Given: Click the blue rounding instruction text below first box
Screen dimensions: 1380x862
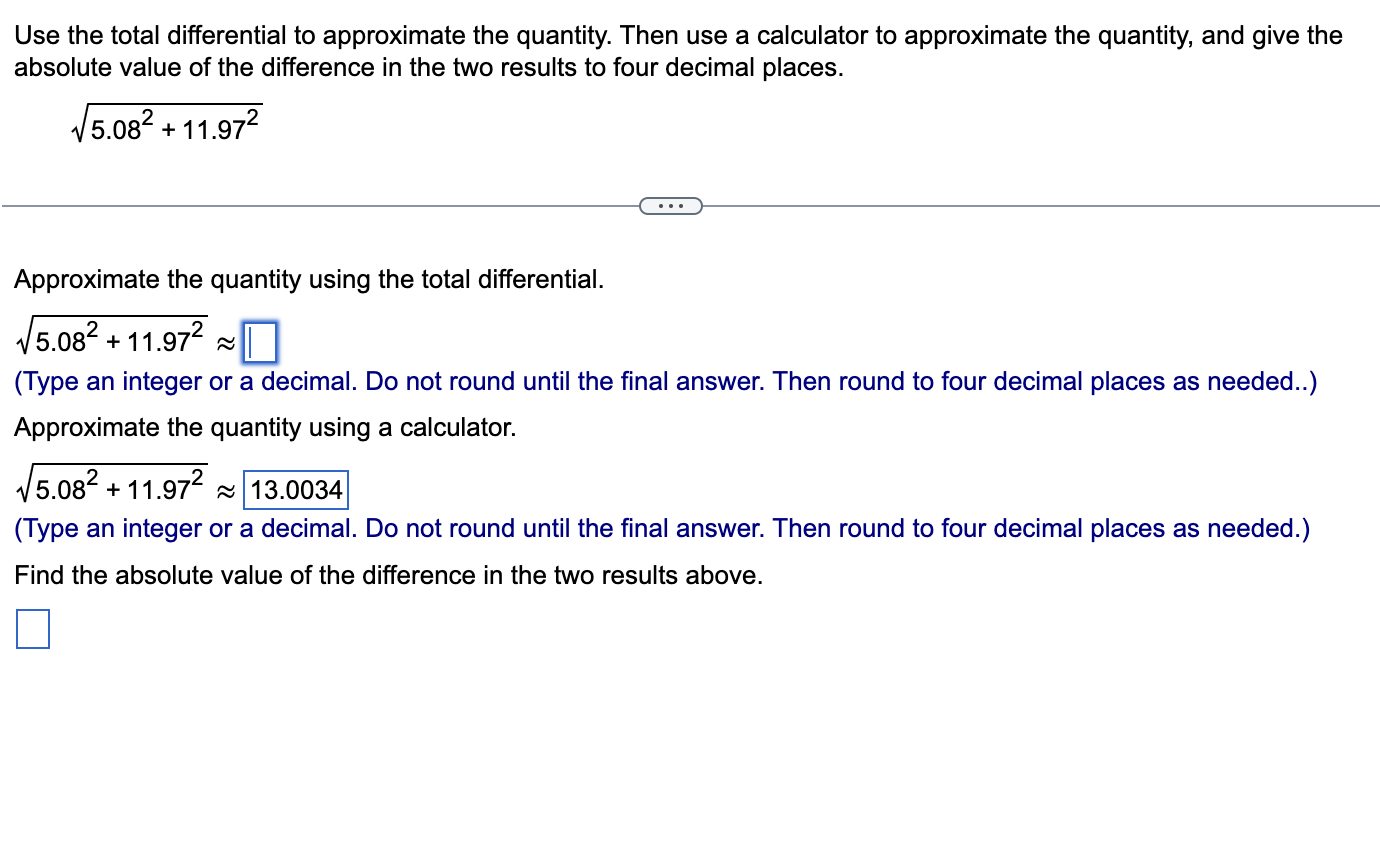Looking at the screenshot, I should point(665,381).
